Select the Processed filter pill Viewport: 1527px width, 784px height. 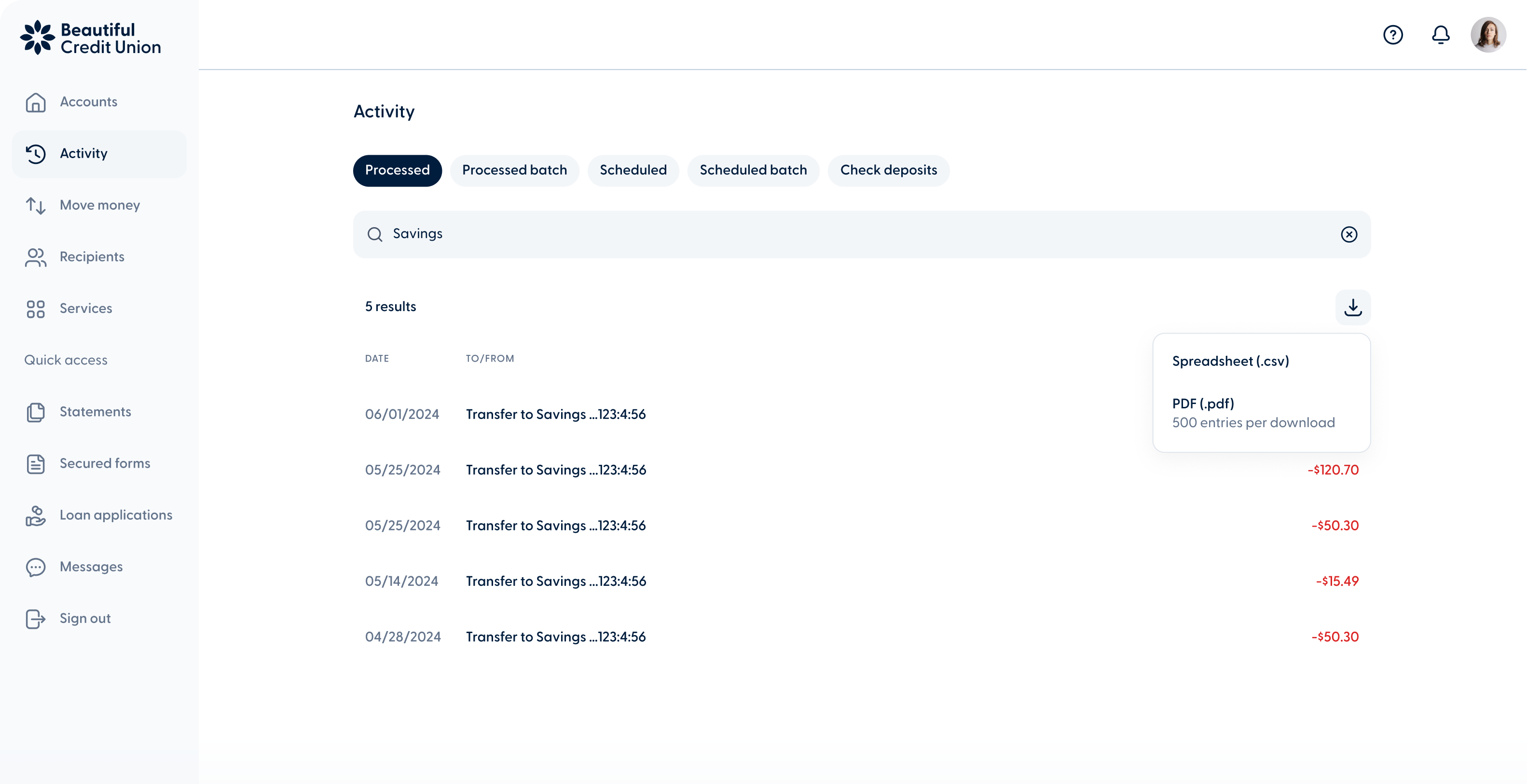tap(397, 170)
